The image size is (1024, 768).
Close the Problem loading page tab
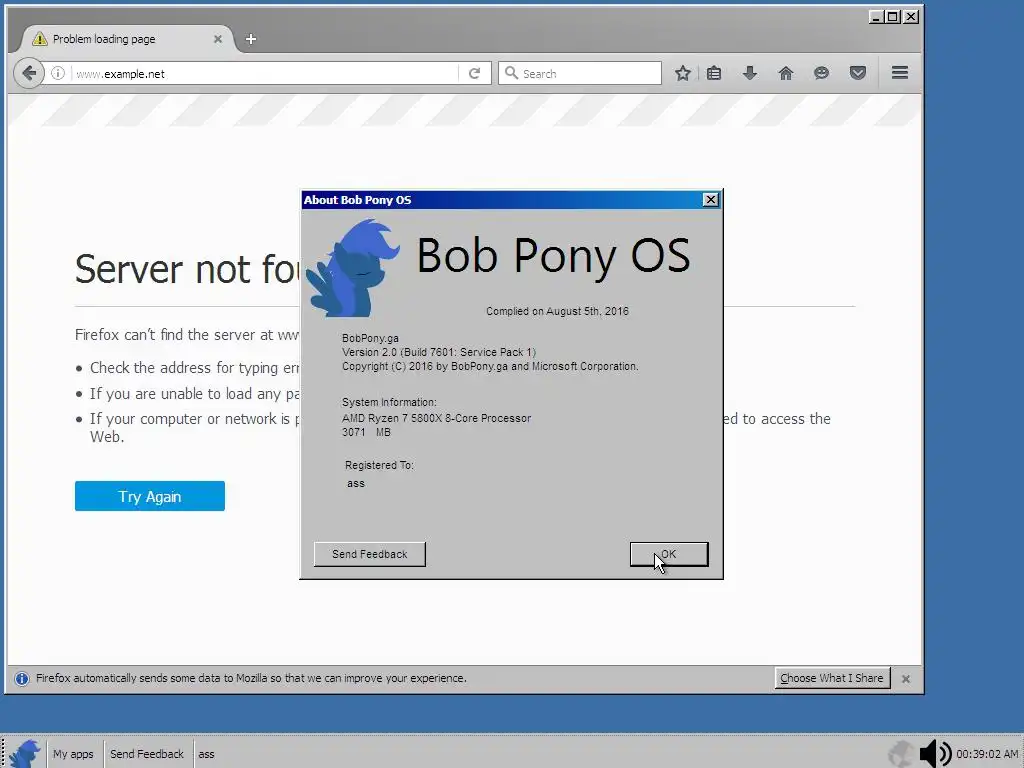(217, 39)
